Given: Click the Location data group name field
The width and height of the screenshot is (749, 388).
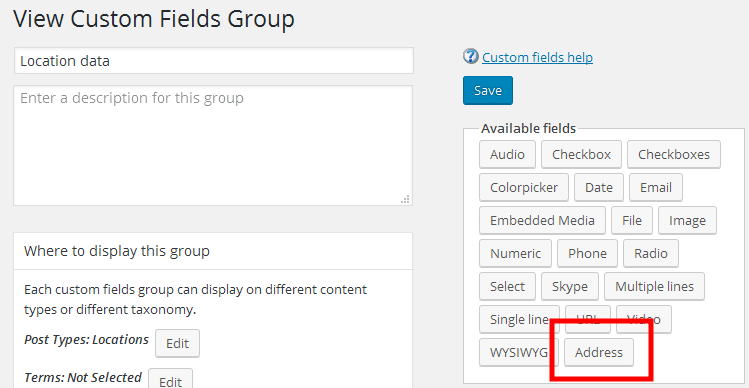Looking at the screenshot, I should [x=214, y=61].
